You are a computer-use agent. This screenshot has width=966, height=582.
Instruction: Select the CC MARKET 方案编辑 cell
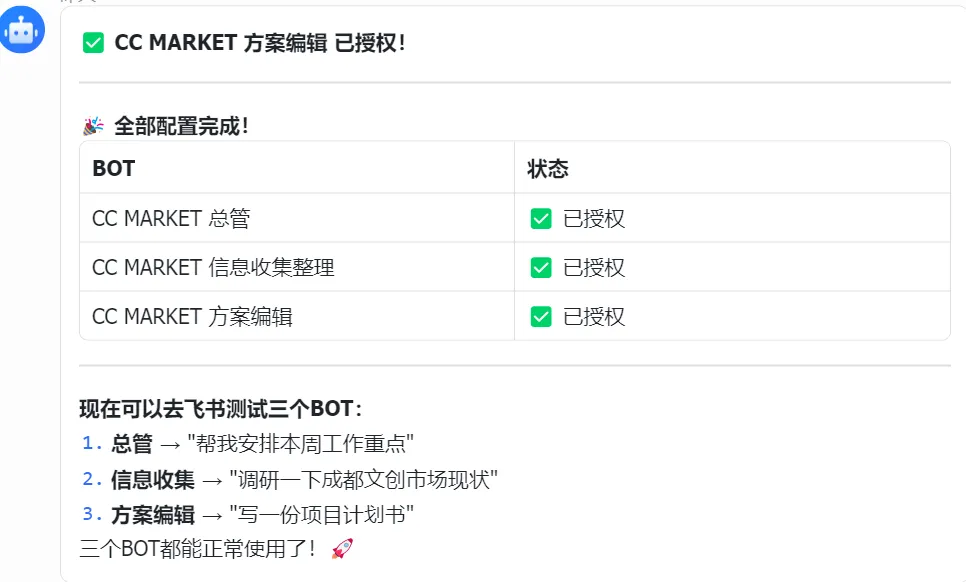click(192, 317)
